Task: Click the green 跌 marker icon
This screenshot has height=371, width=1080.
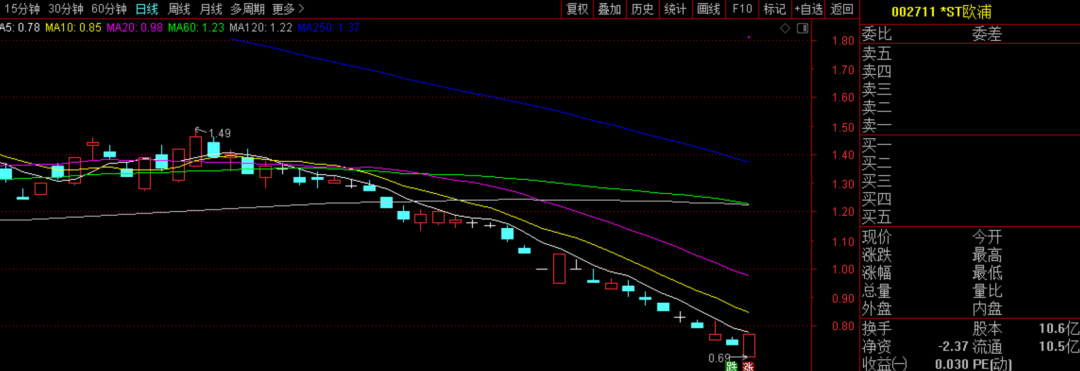Action: coord(731,366)
